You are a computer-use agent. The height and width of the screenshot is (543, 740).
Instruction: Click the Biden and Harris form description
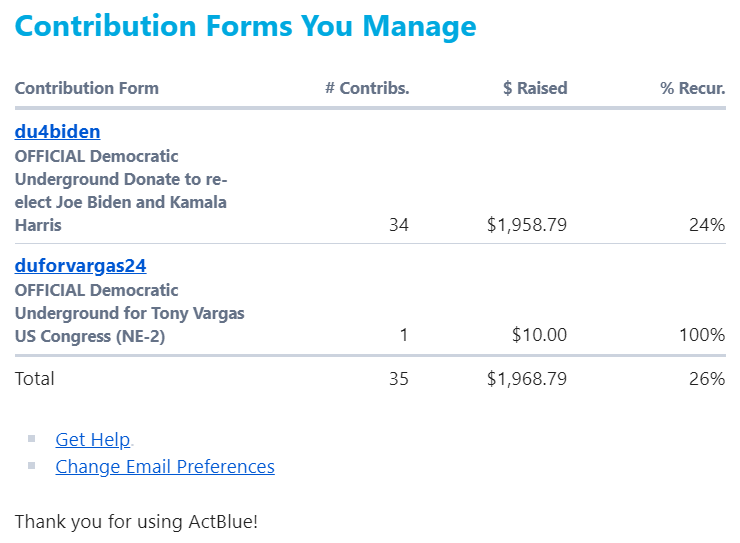click(x=121, y=191)
